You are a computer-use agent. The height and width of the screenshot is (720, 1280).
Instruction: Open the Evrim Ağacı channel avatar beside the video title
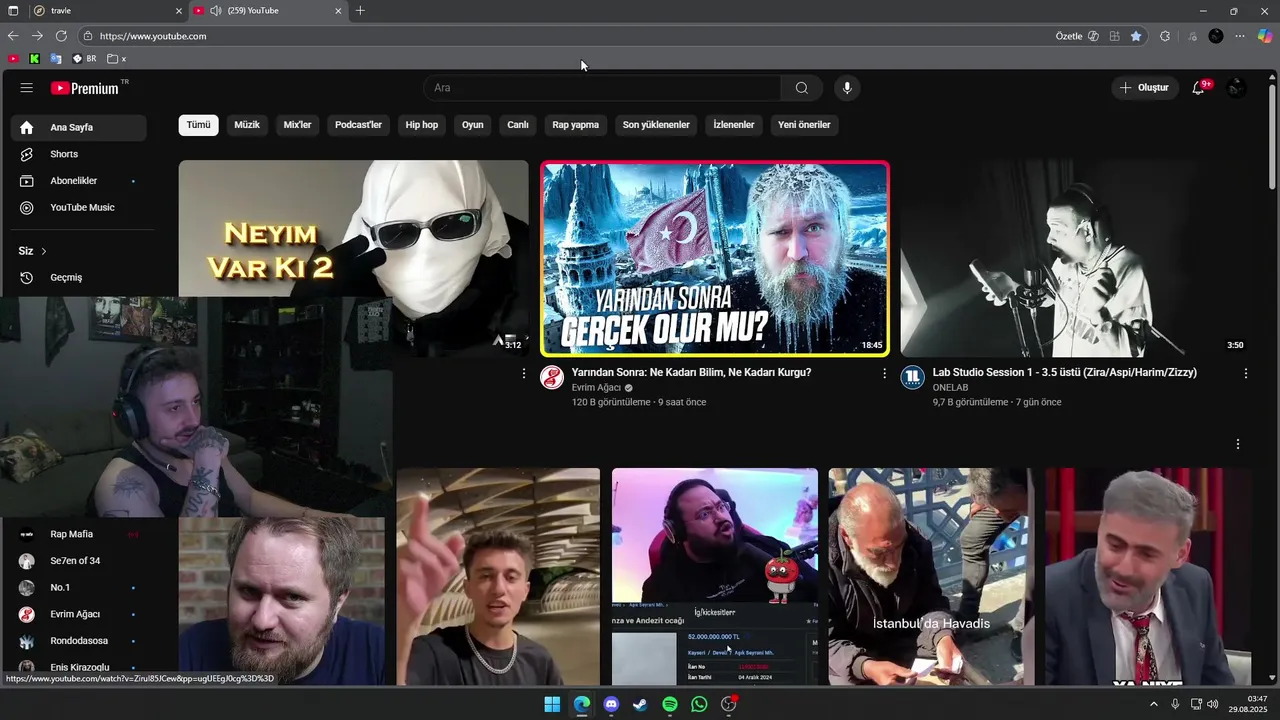(552, 377)
